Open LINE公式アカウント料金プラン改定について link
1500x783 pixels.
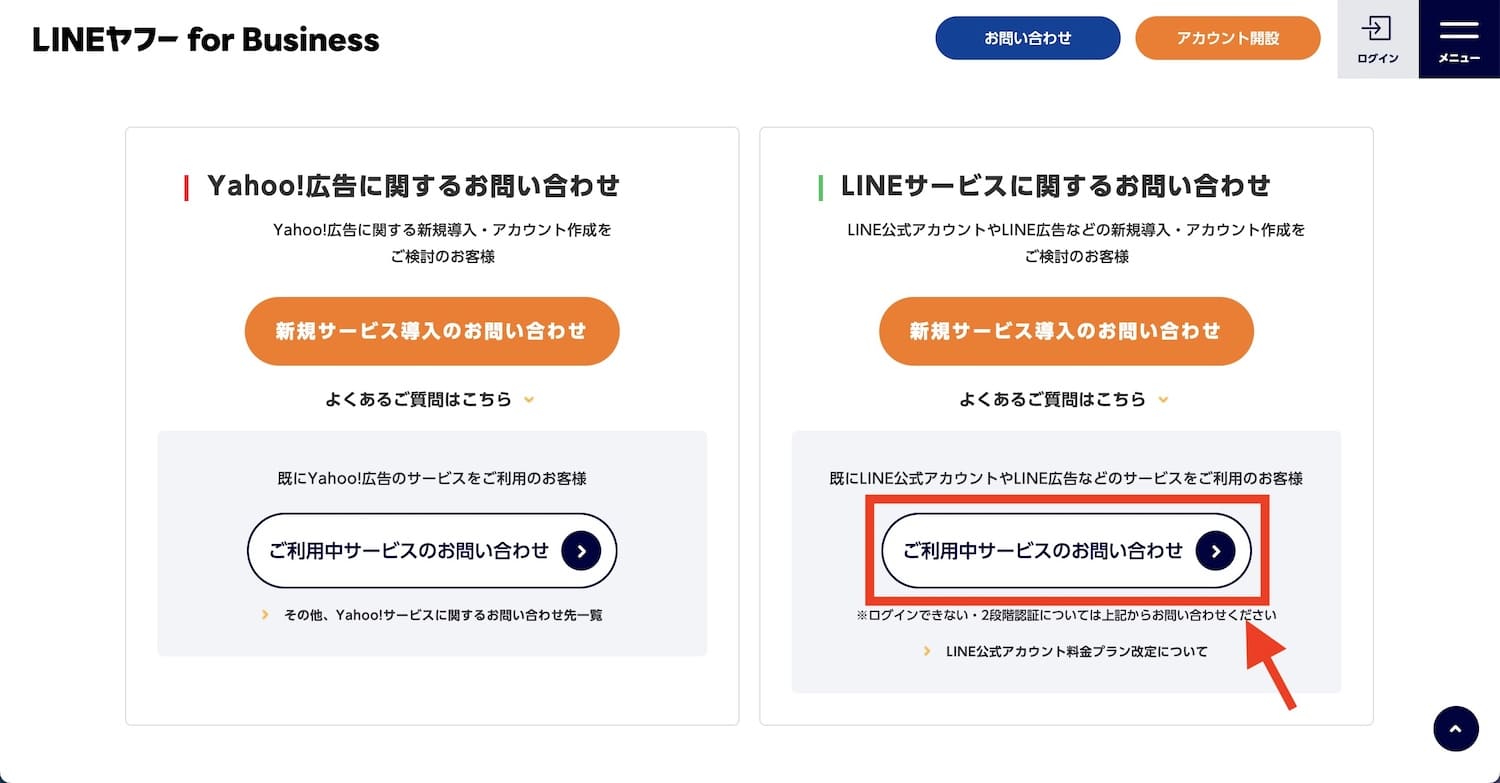pos(1077,651)
